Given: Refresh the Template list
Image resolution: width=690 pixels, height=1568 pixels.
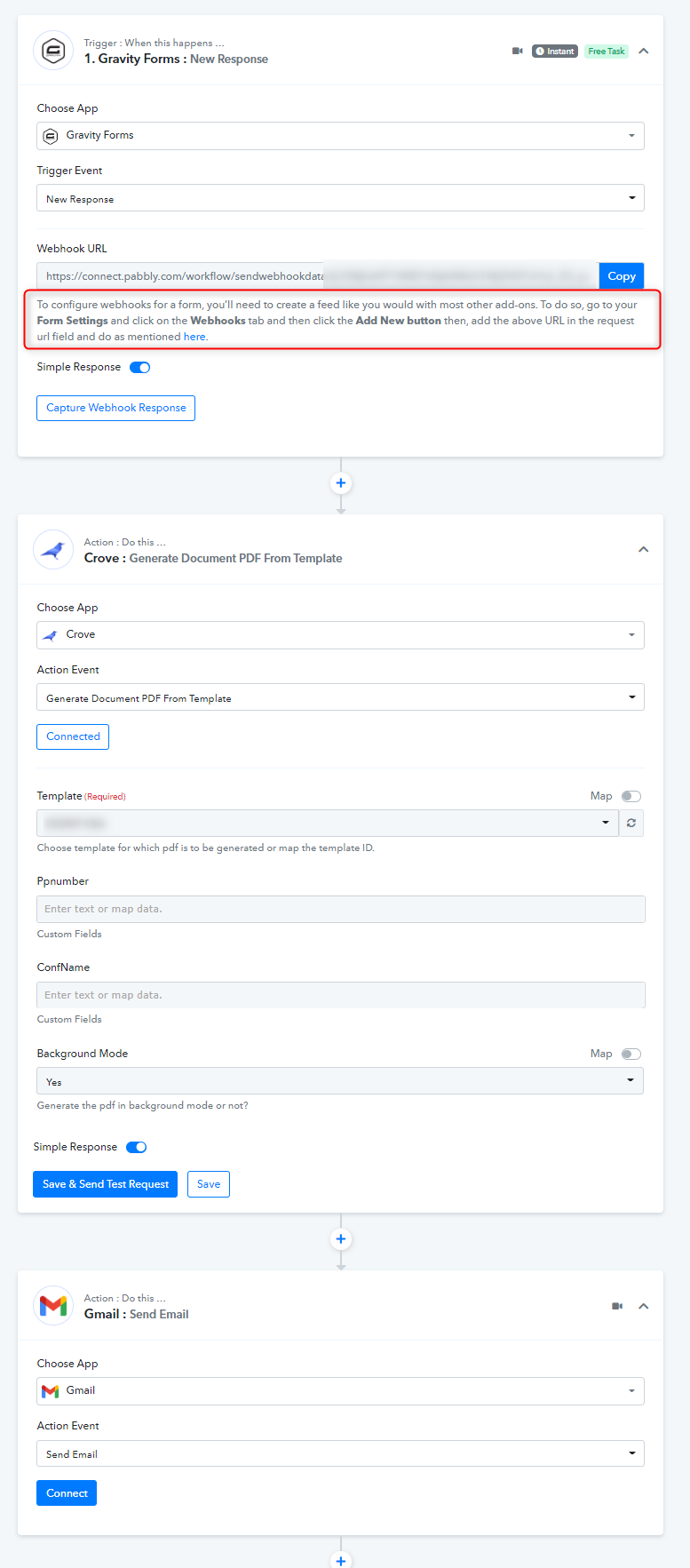Looking at the screenshot, I should [x=631, y=823].
